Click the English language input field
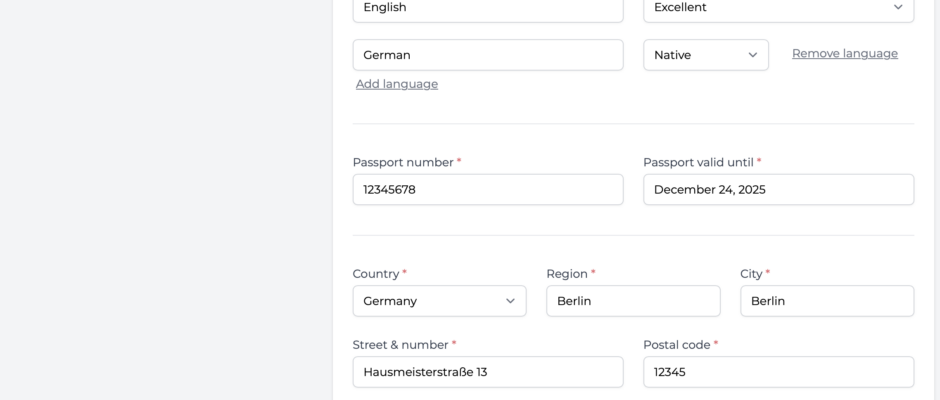940x400 pixels. [487, 8]
